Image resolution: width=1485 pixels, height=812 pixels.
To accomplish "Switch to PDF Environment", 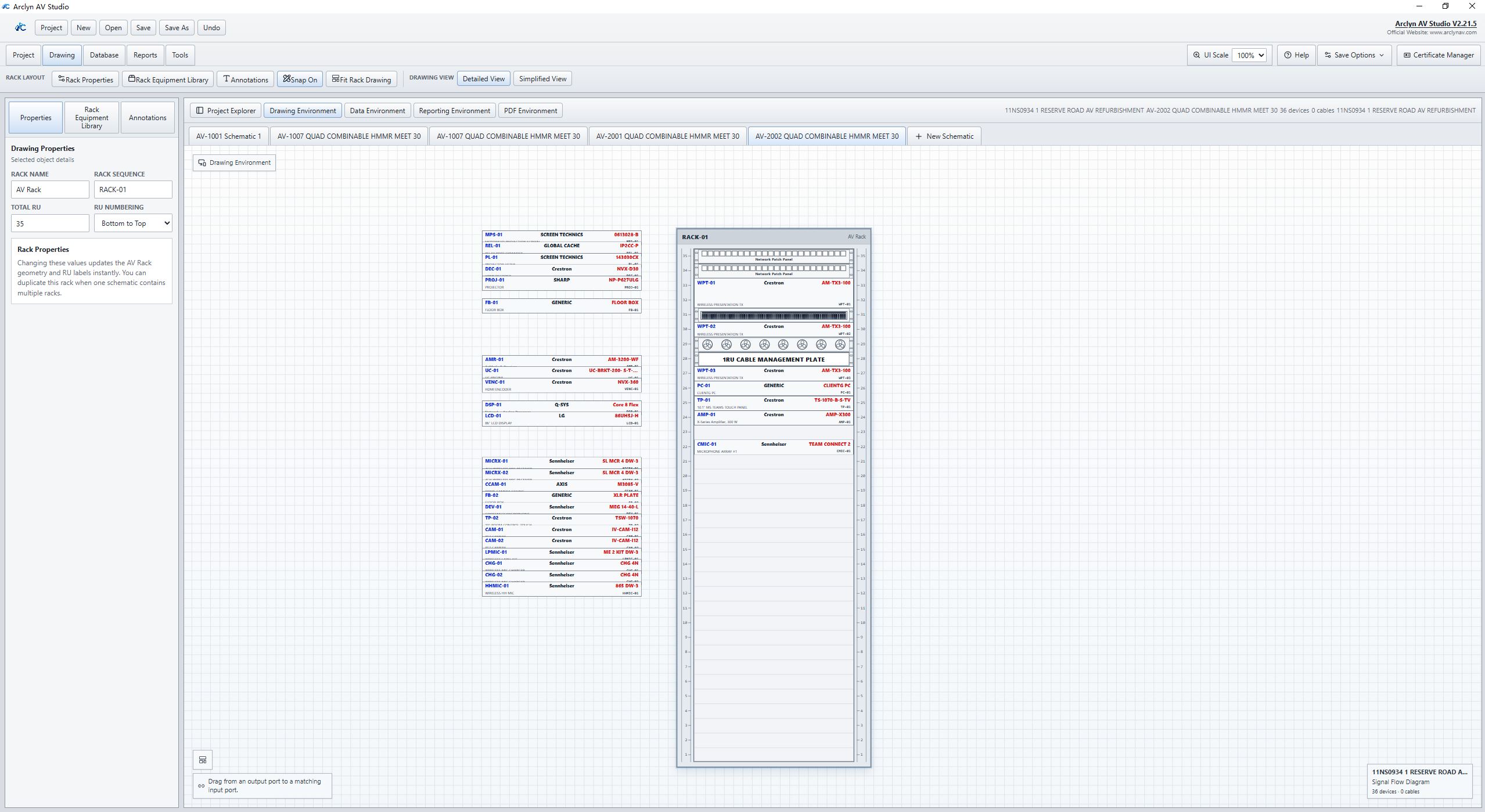I will coord(530,111).
